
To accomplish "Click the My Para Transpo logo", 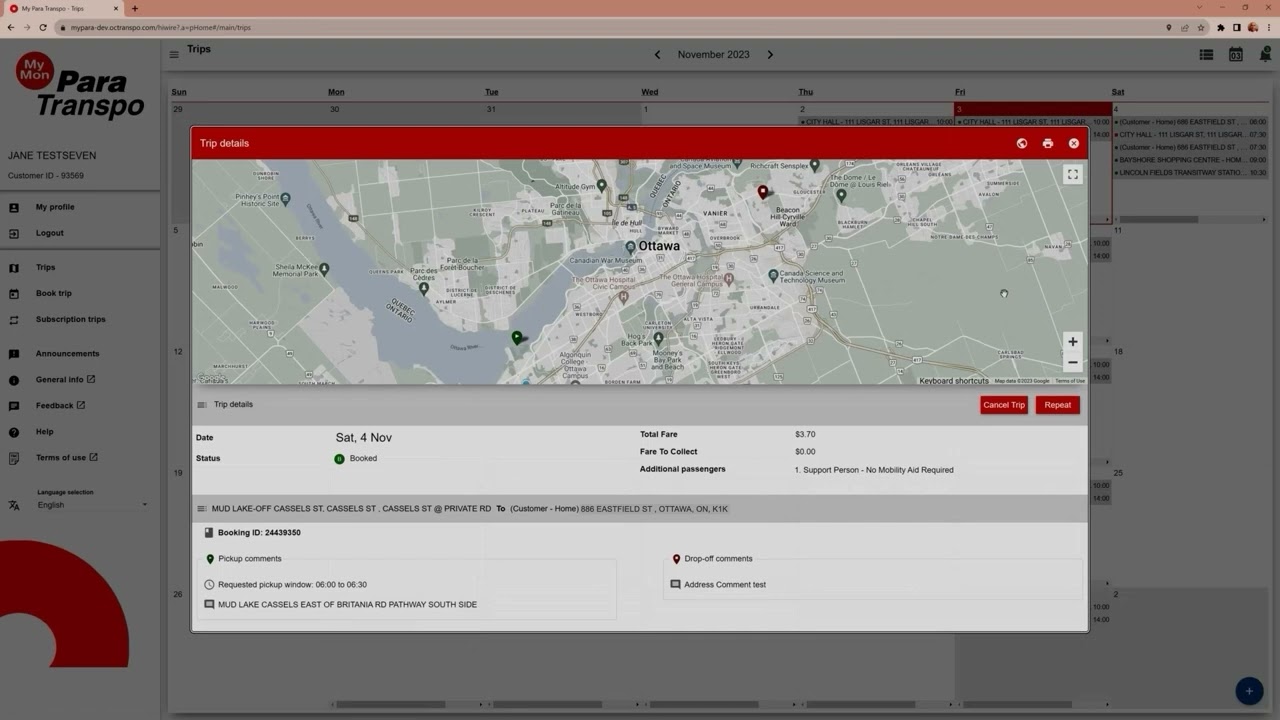I will pyautogui.click(x=80, y=86).
